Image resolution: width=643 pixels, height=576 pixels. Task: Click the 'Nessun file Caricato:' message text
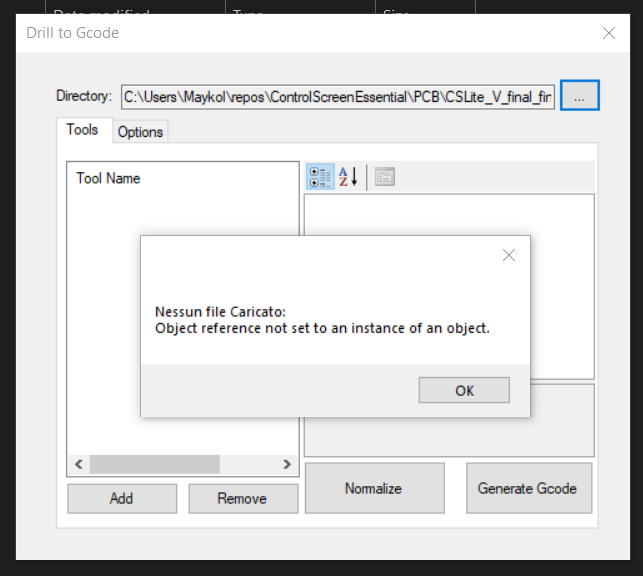pos(221,312)
